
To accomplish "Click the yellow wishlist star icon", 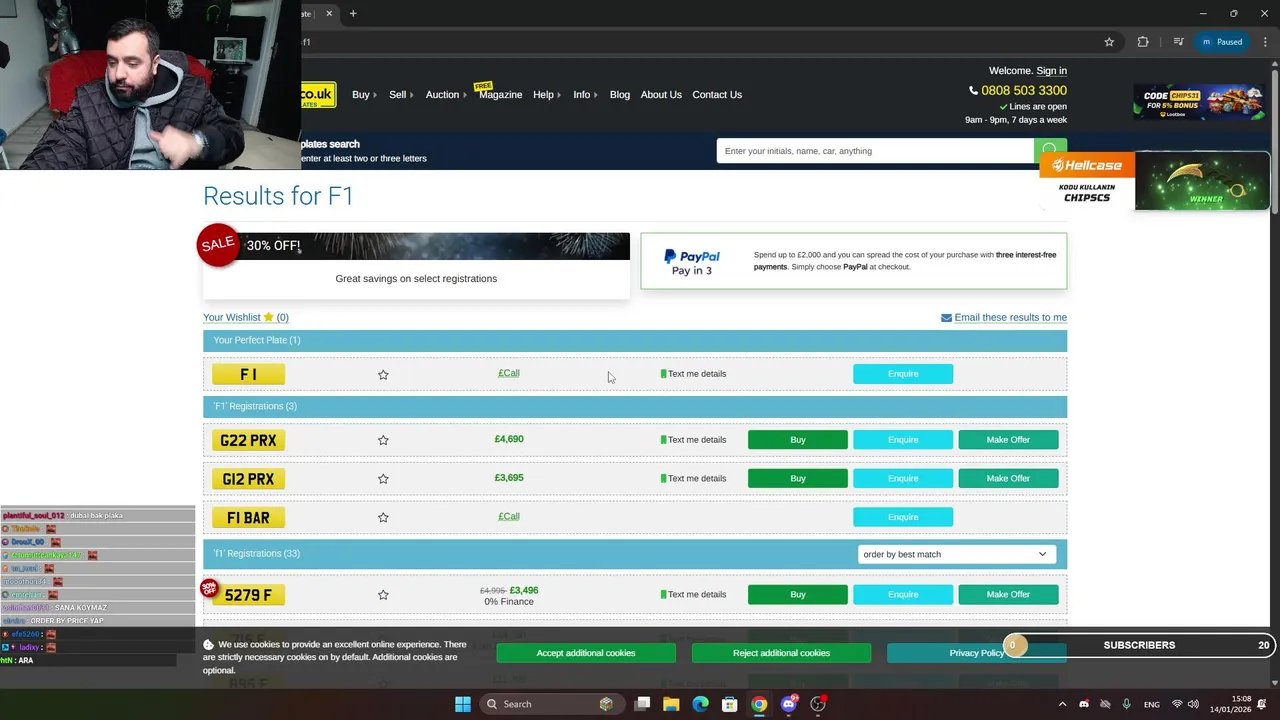I will [268, 317].
